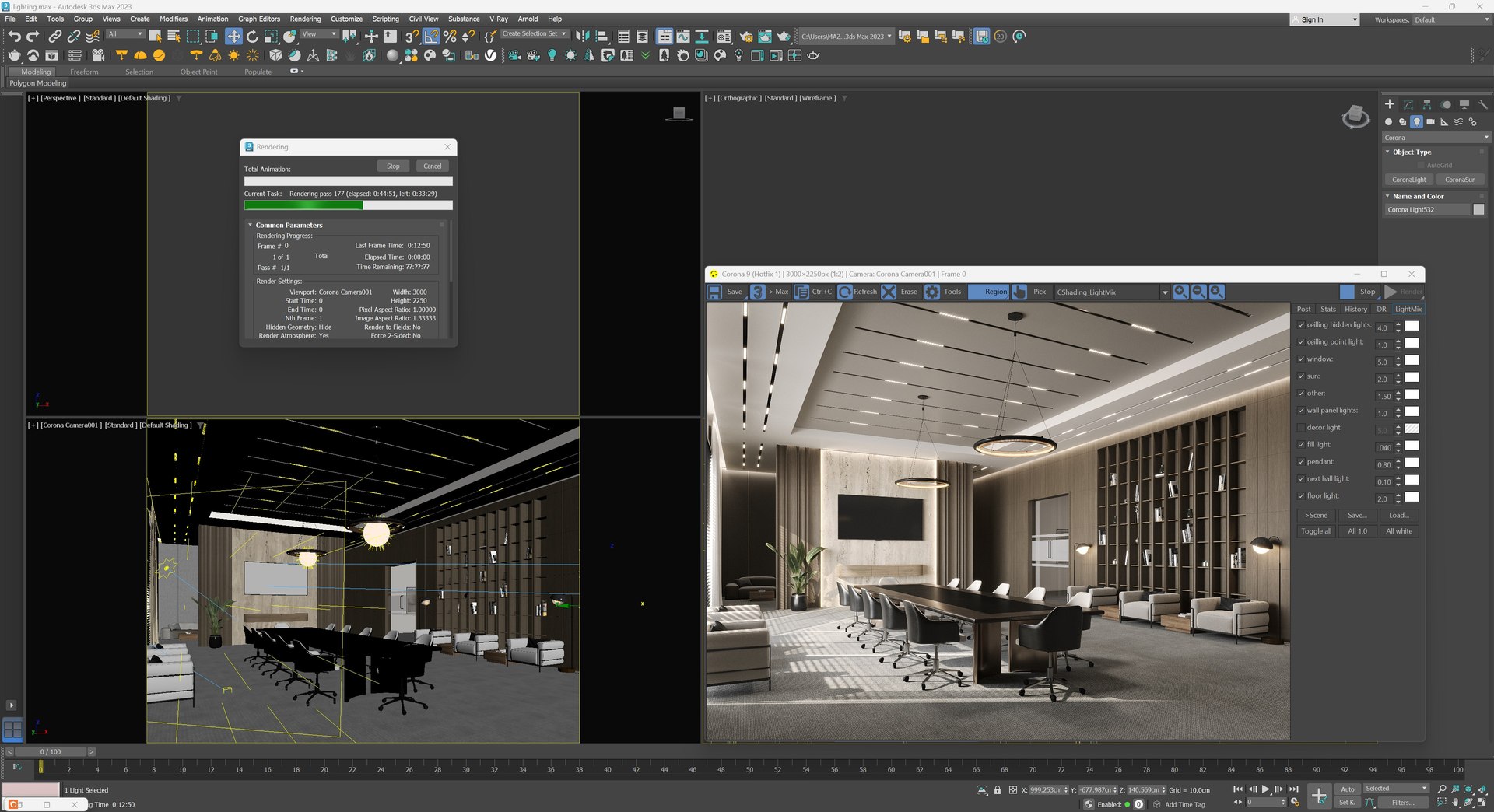Switch to the Post tab in VFB
This screenshot has width=1494, height=812.
click(1304, 310)
